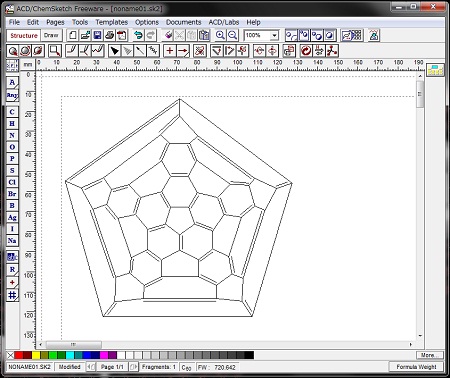Open the Help menu
Viewport: 450px width, 378px height.
(x=253, y=22)
